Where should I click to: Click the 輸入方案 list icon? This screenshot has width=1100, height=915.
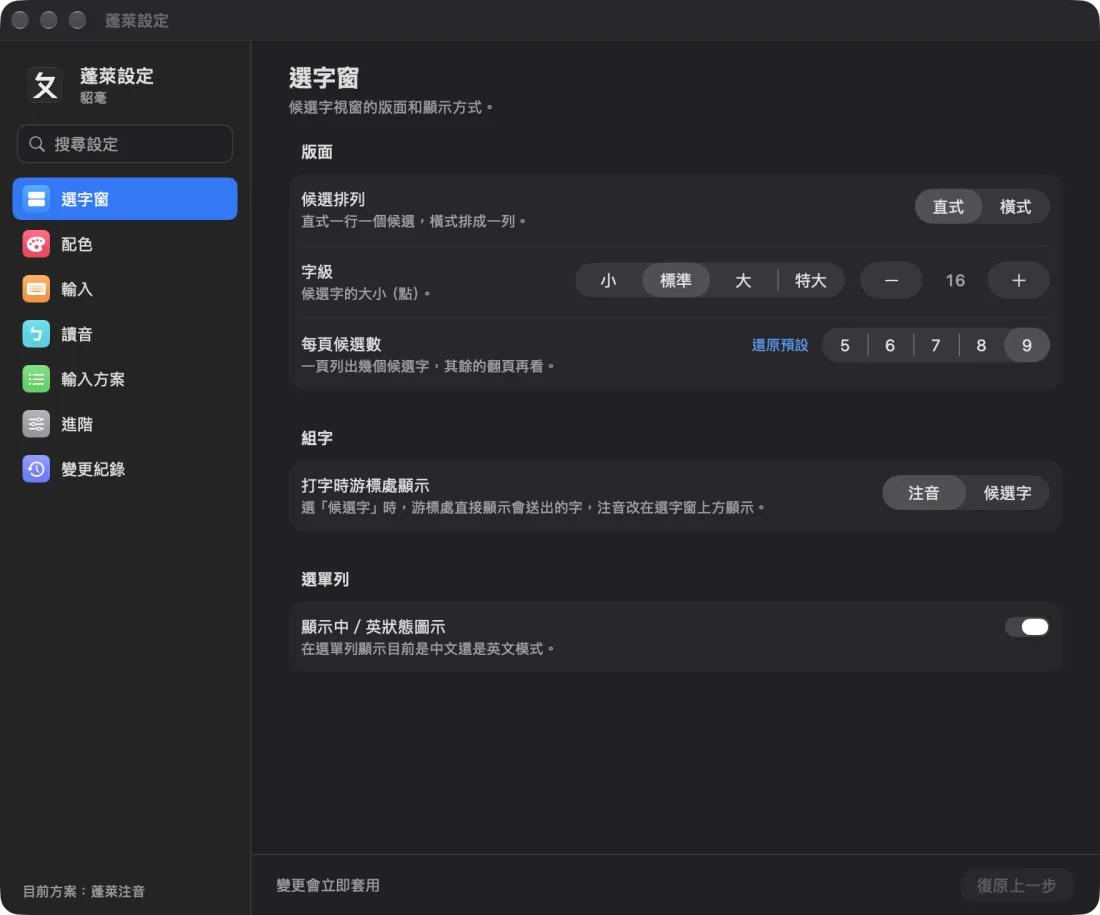pyautogui.click(x=36, y=379)
